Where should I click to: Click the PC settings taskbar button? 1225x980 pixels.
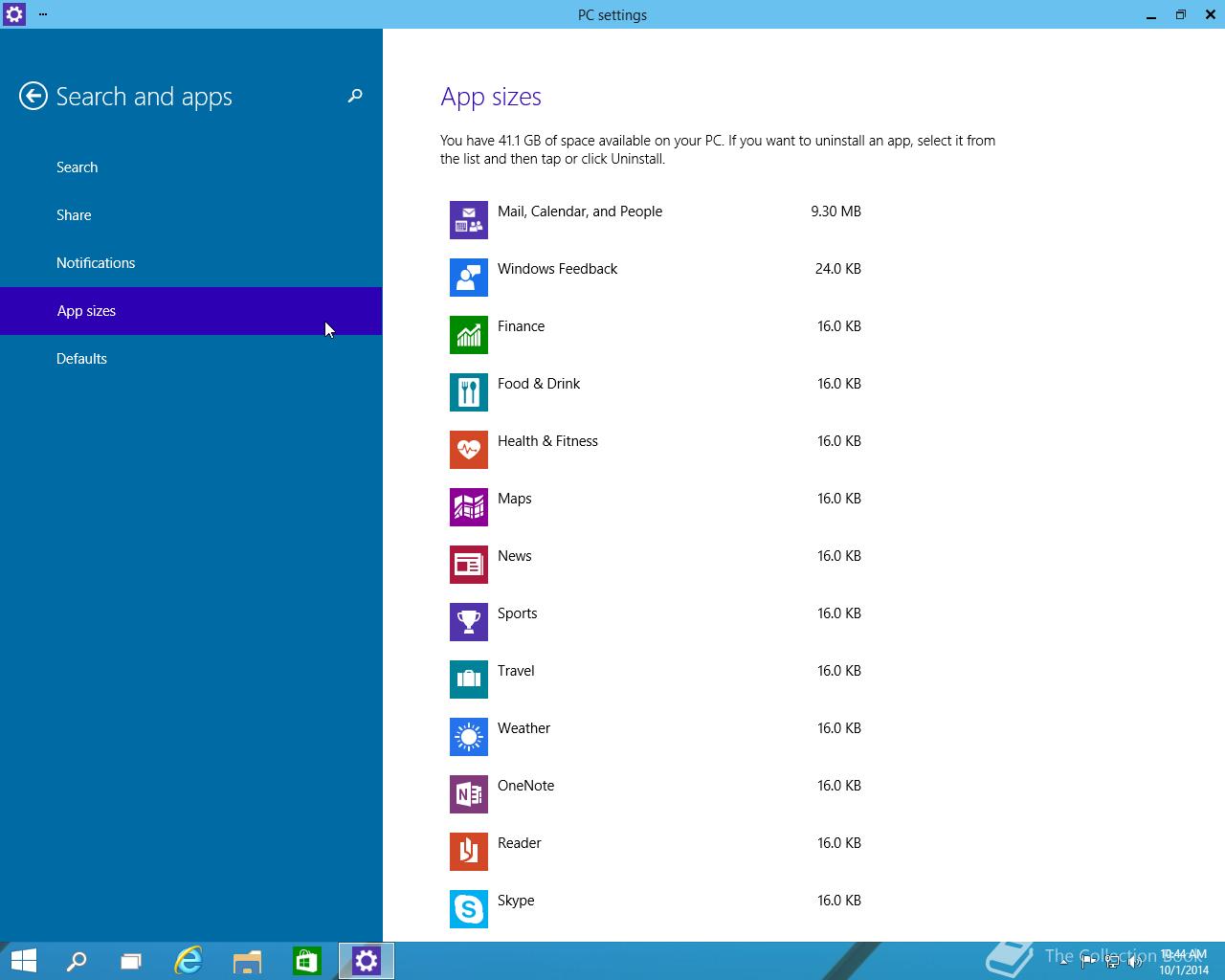point(367,961)
